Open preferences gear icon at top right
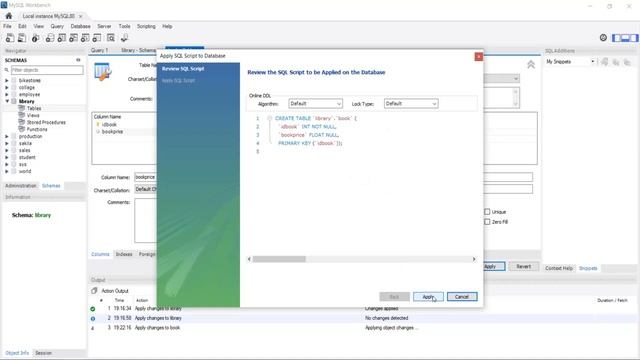This screenshot has height=360, width=640. pos(603,38)
